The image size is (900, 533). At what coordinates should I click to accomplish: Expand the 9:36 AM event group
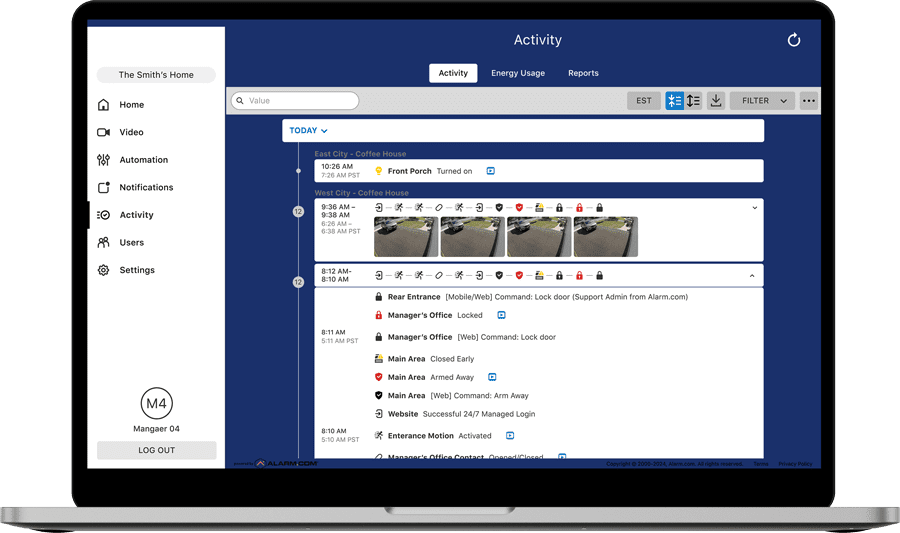(x=754, y=208)
